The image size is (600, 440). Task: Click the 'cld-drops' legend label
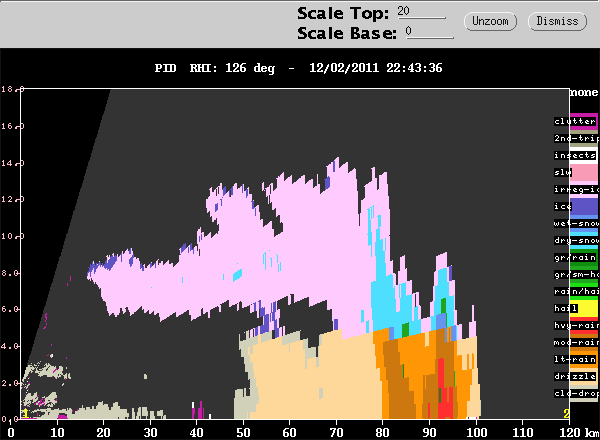[576, 393]
